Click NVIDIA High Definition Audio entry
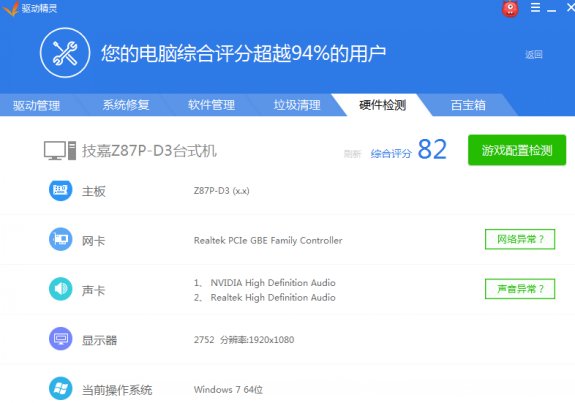This screenshot has width=575, height=403. 273,283
